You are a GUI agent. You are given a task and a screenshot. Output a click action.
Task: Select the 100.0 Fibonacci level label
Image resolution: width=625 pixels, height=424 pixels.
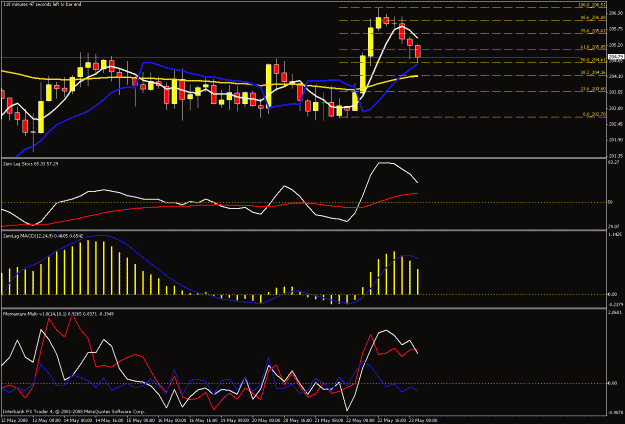point(592,5)
